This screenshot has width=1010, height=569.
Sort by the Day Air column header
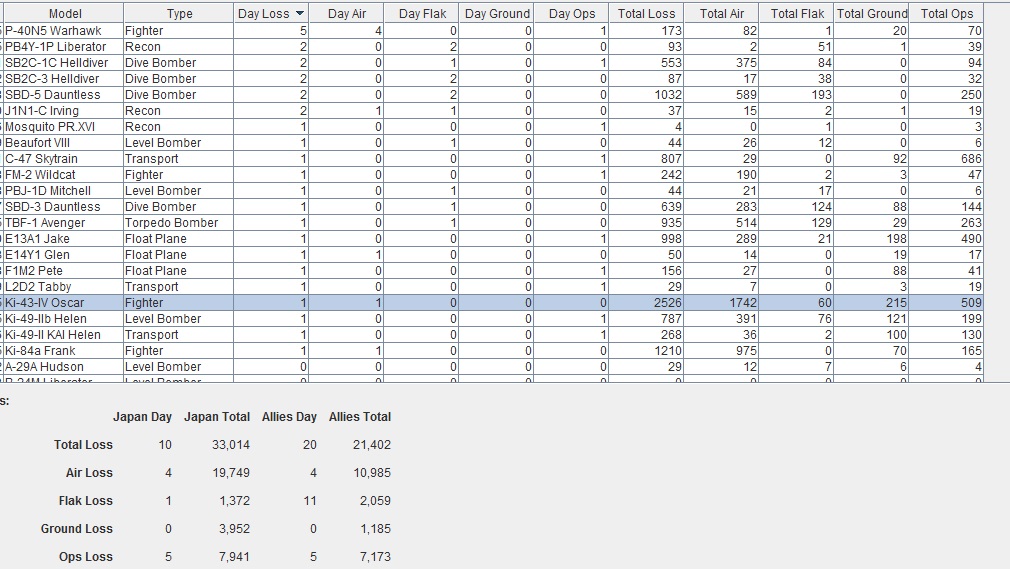tap(347, 14)
